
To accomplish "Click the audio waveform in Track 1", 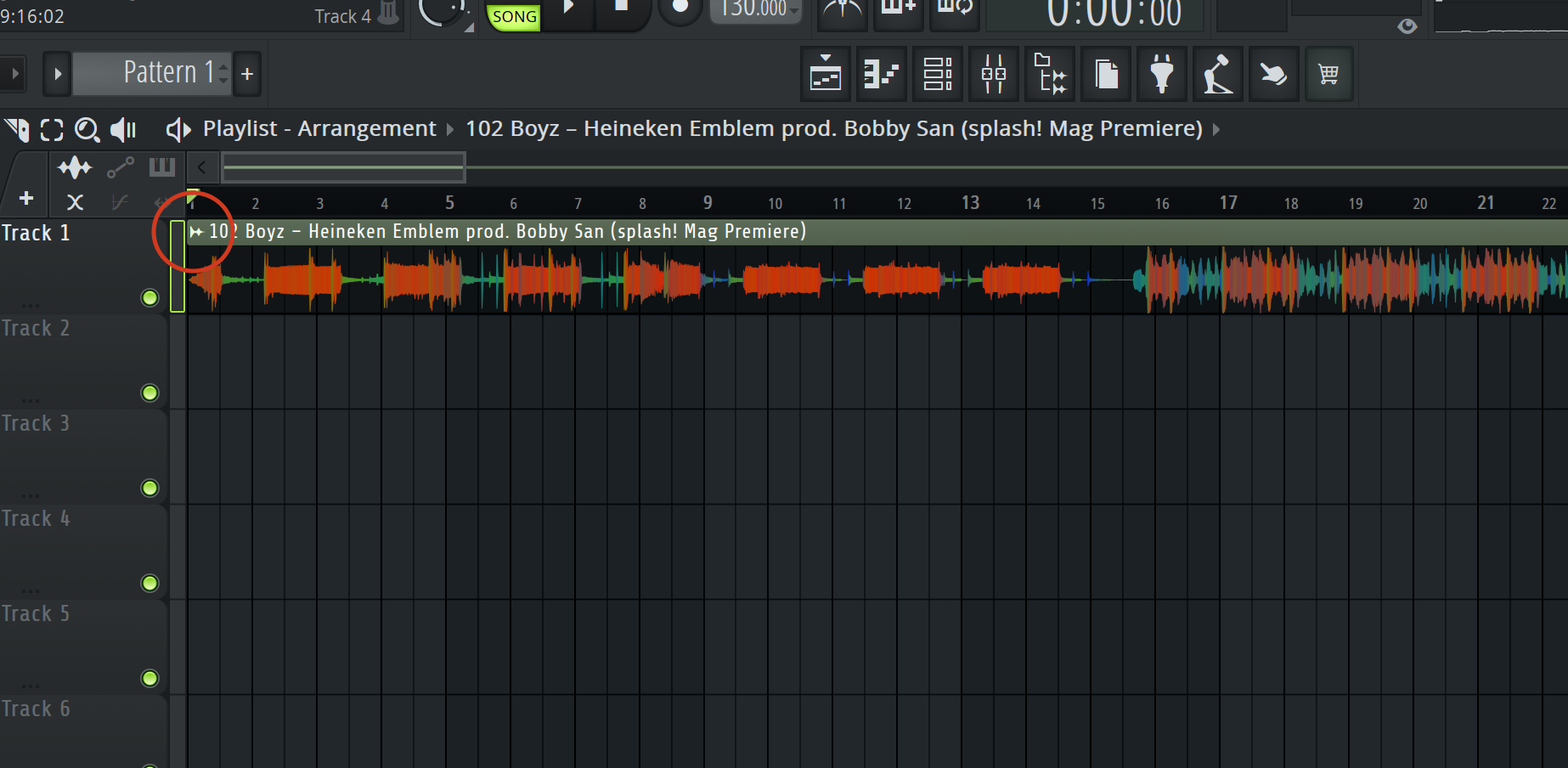I will pos(877,280).
